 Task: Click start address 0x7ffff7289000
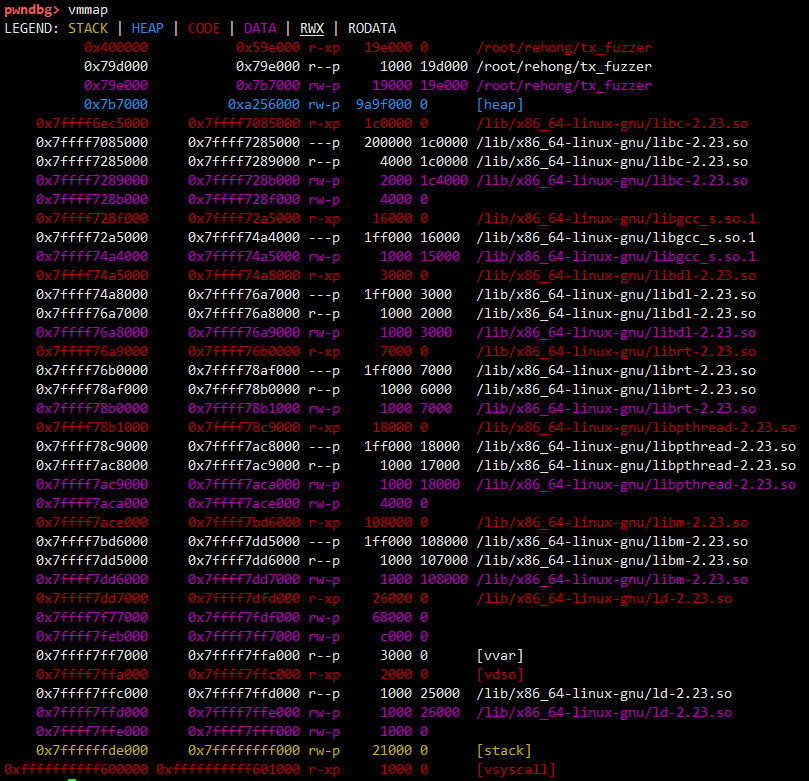tap(92, 181)
